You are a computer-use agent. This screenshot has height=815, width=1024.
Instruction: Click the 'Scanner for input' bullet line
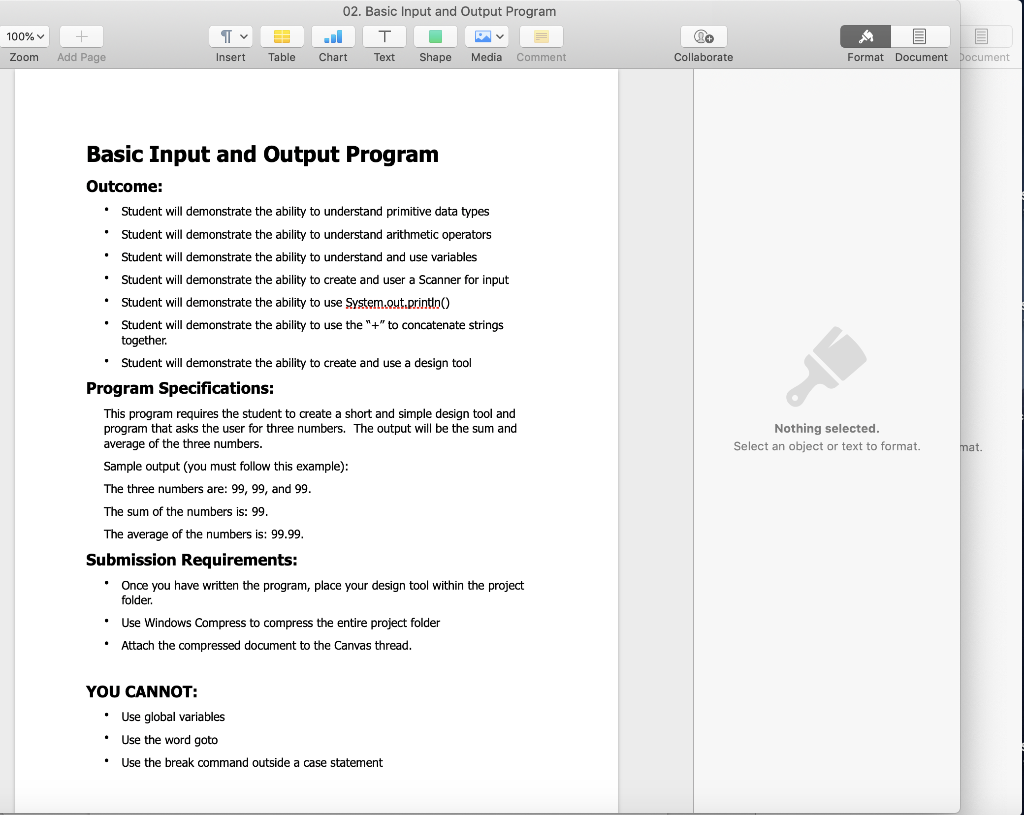coord(315,280)
